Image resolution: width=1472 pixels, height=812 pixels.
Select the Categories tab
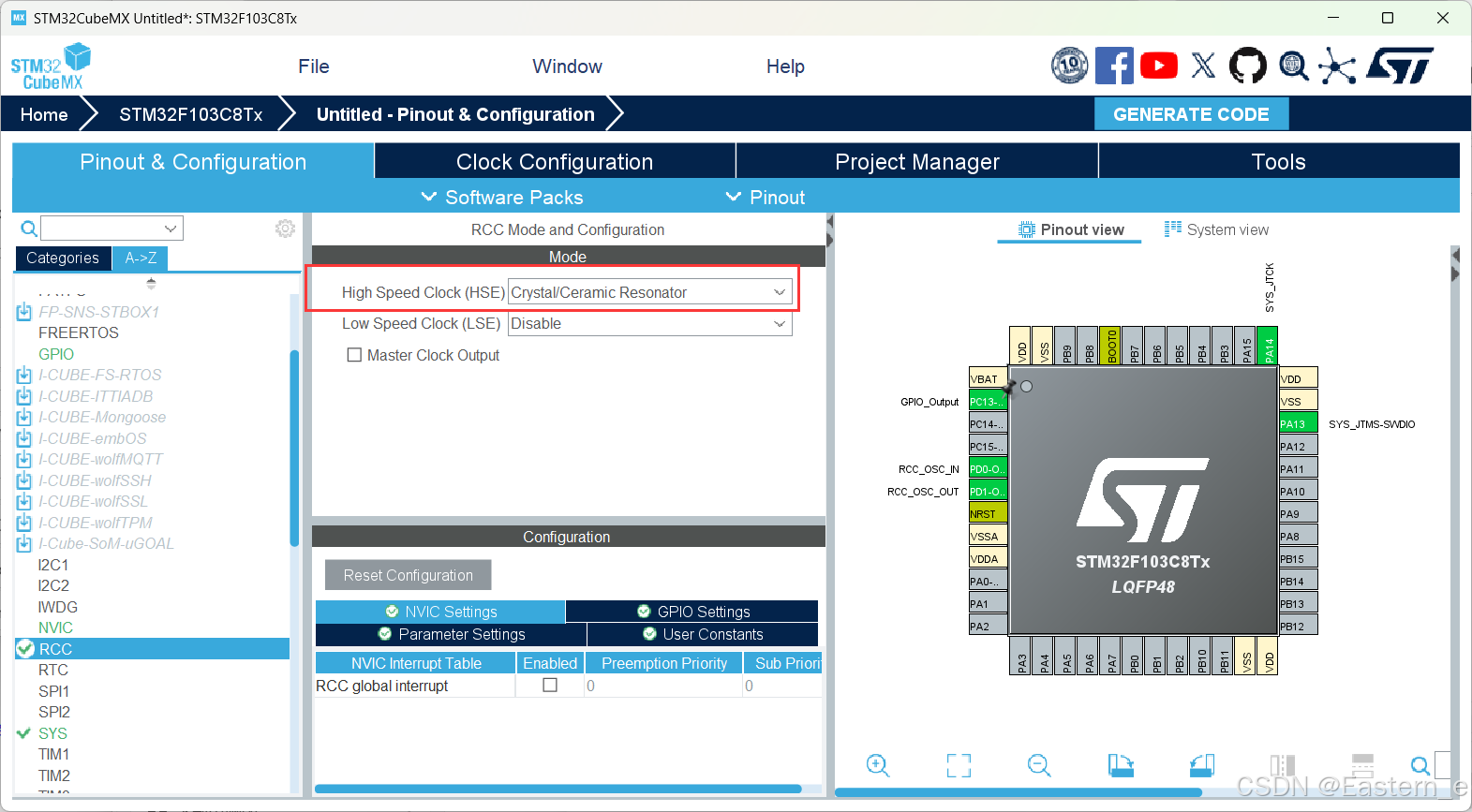[x=63, y=258]
